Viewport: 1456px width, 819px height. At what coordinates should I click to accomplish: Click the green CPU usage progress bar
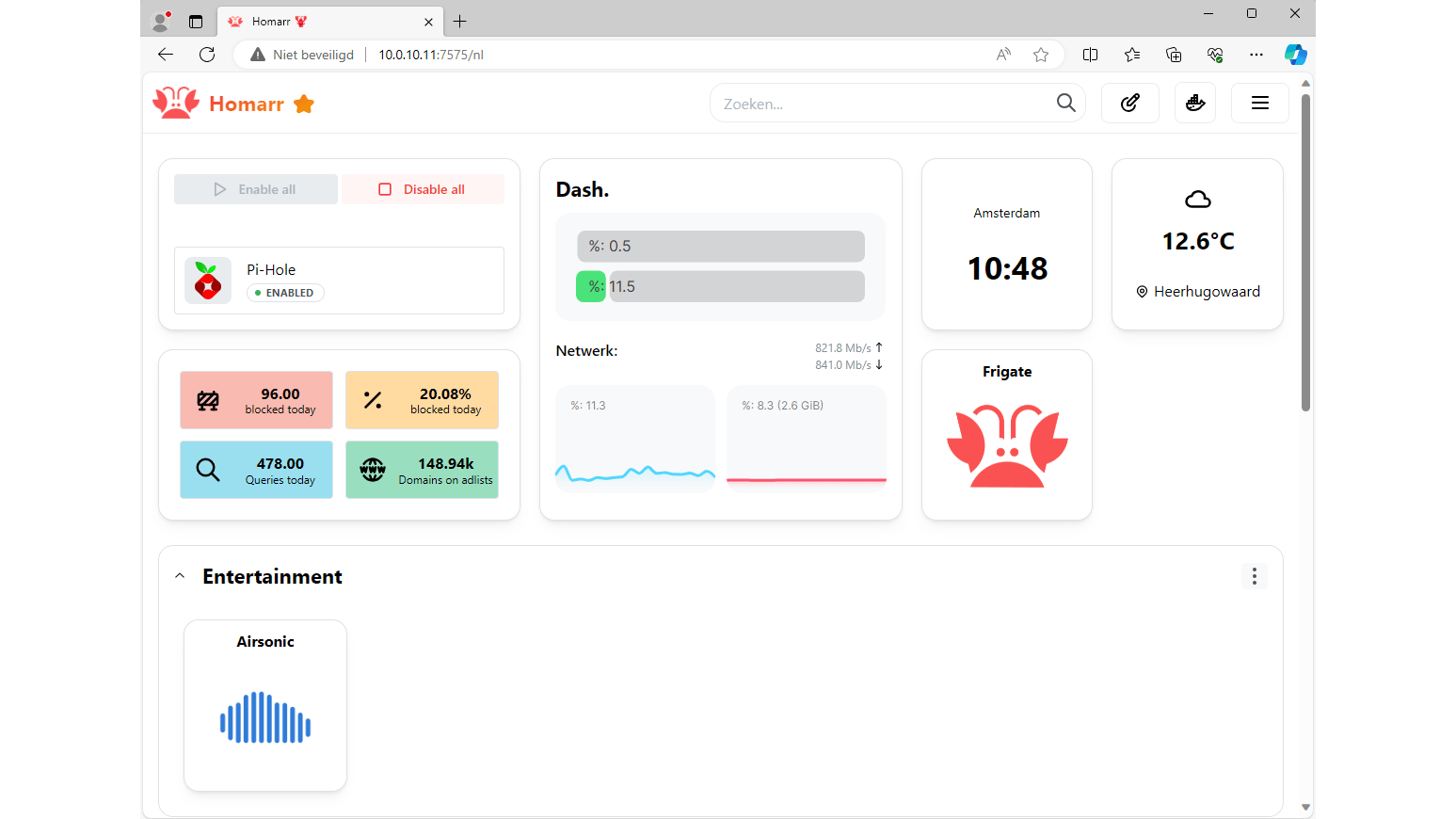tap(590, 286)
